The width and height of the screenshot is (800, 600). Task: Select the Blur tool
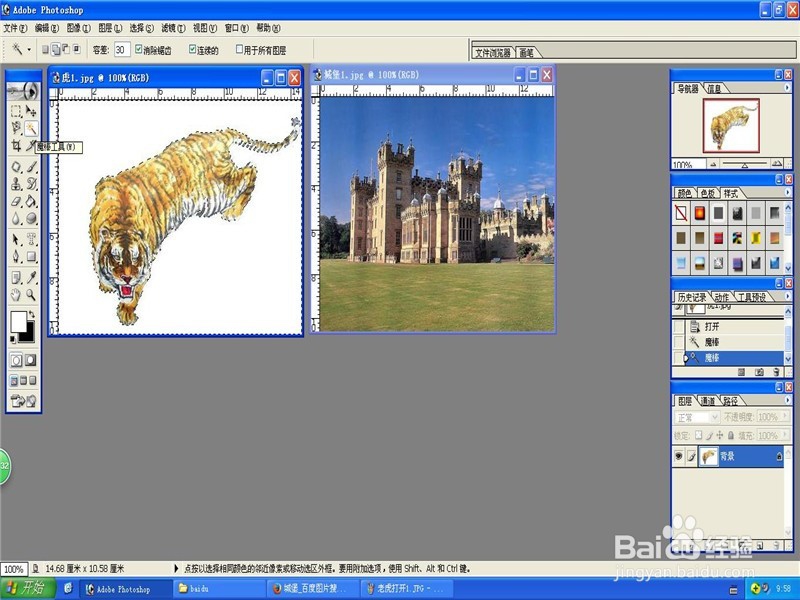(x=16, y=218)
